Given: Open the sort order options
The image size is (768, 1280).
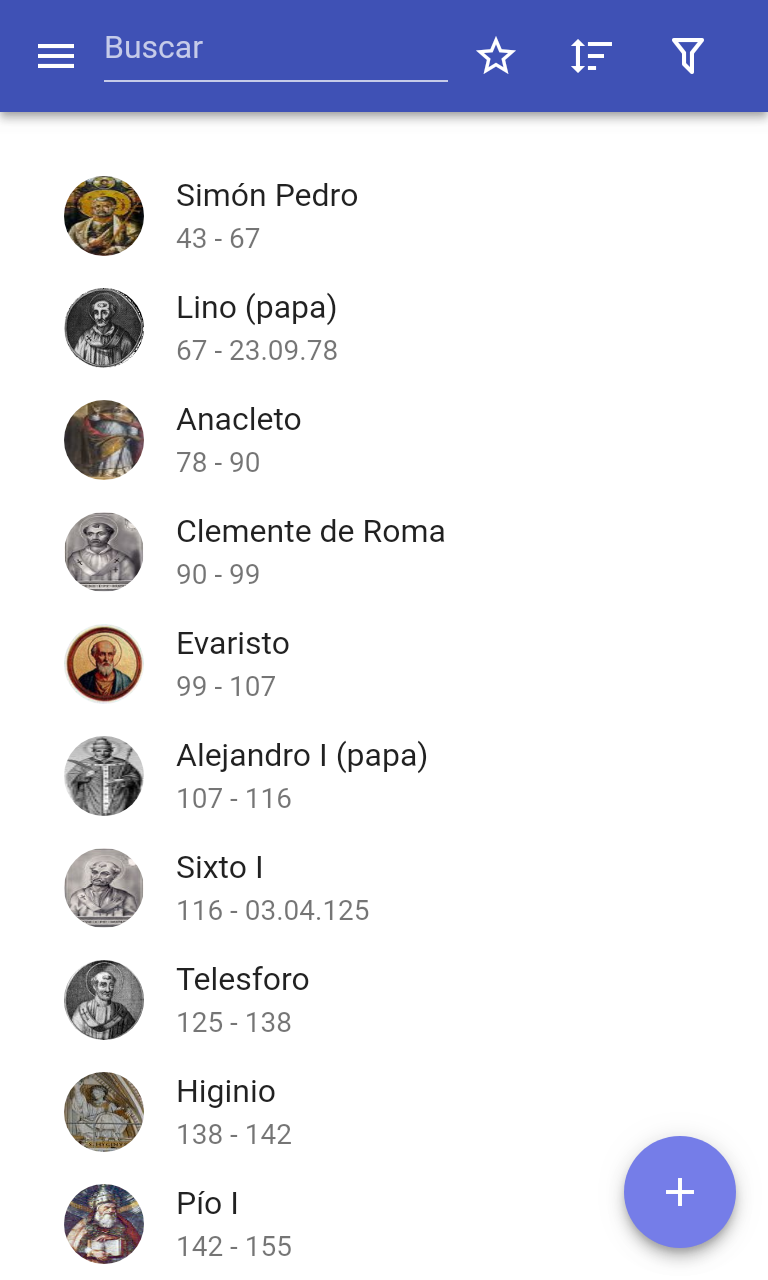Looking at the screenshot, I should [591, 56].
